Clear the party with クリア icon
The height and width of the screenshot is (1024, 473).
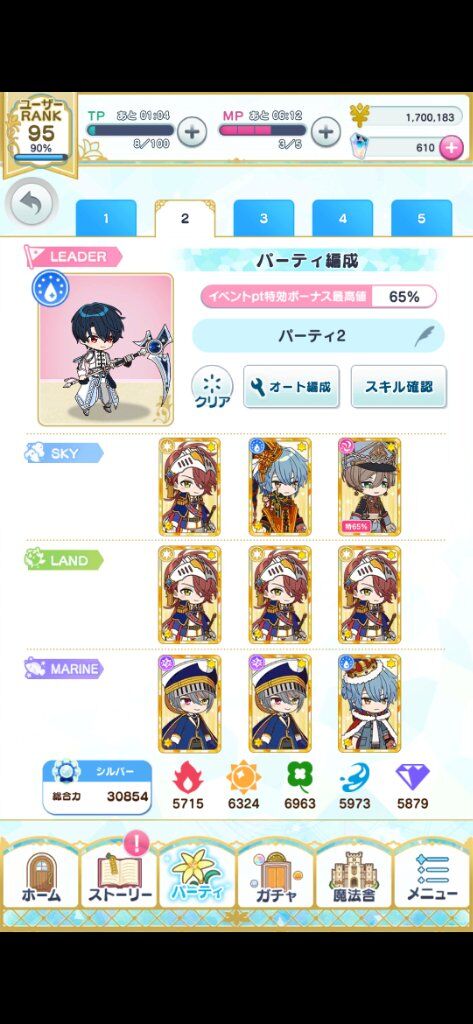point(212,387)
